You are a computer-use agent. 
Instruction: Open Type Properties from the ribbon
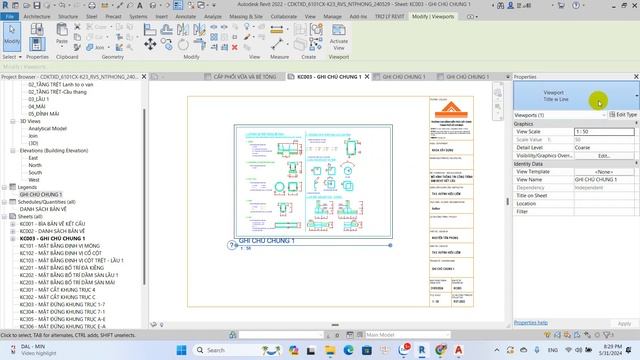[x=37, y=29]
